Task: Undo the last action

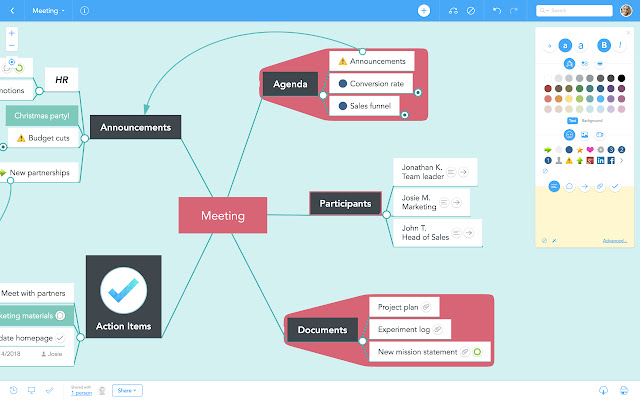Action: (x=497, y=11)
